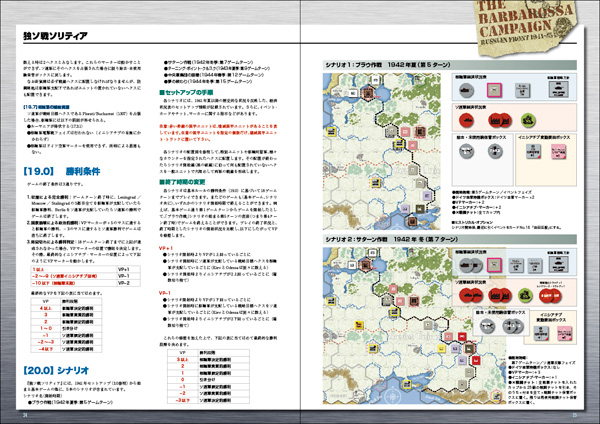The height and width of the screenshot is (424, 600).
Task: Click the サターン作戦(1942年冬季) bullet in the scenario list
Action: click(209, 62)
